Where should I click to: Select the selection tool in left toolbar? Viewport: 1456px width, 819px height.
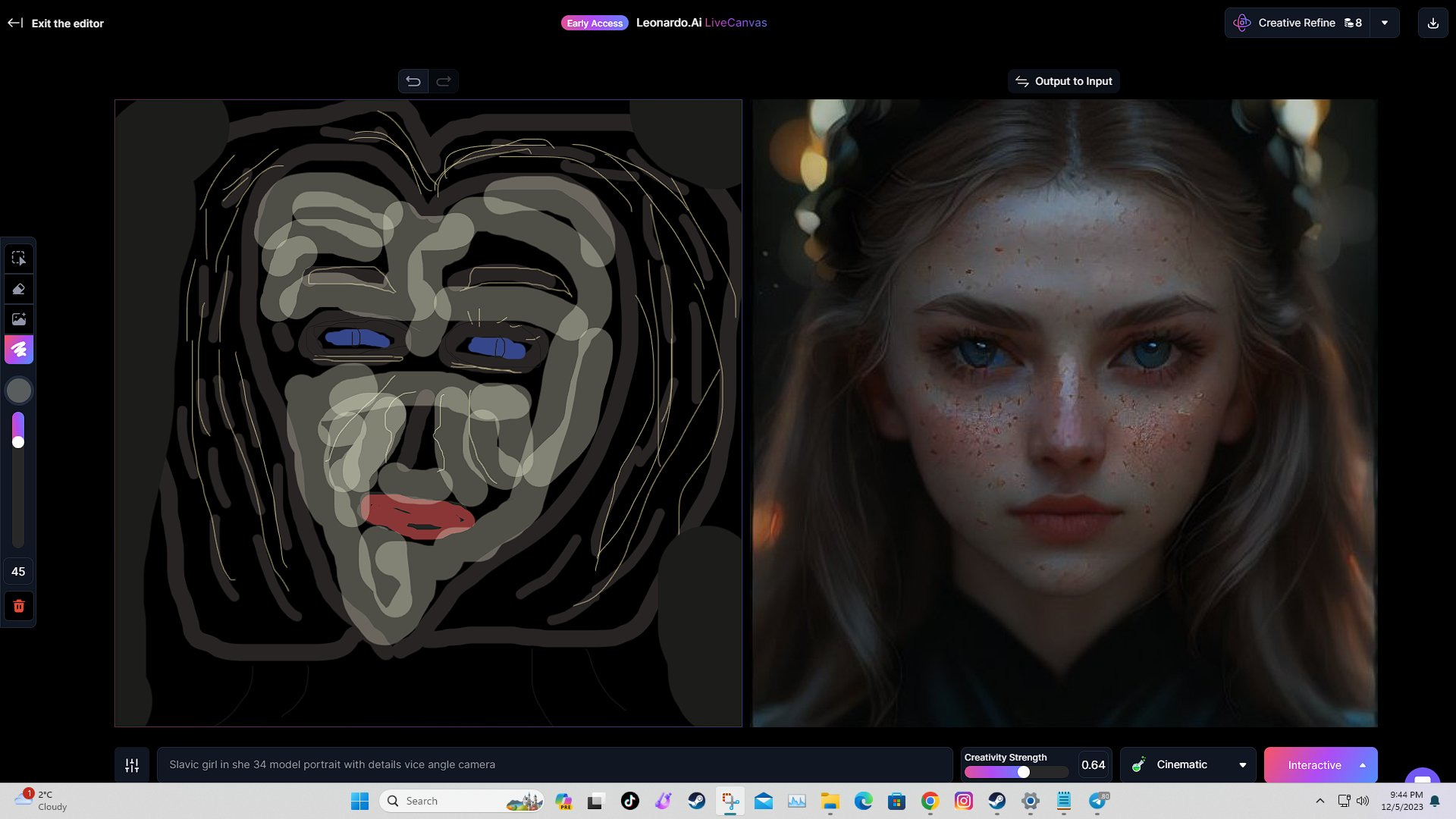pyautogui.click(x=19, y=259)
